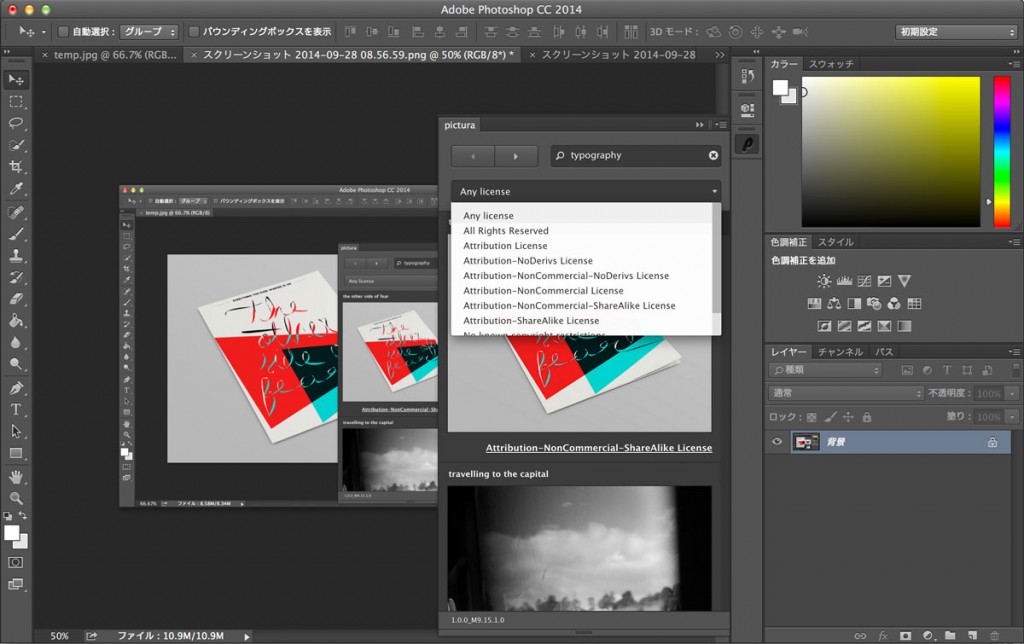Toggle lock image pixels
The height and width of the screenshot is (644, 1024).
pyautogui.click(x=830, y=417)
